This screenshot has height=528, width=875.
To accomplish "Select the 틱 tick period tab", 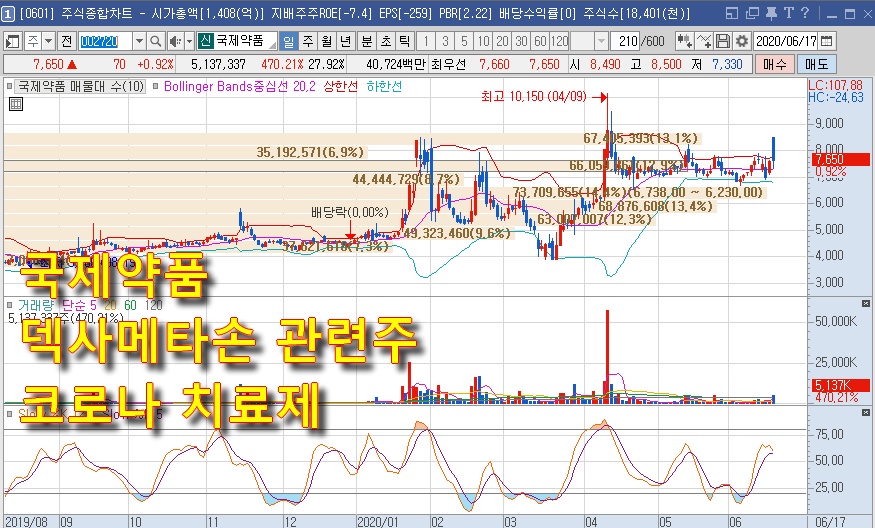I will click(x=405, y=41).
